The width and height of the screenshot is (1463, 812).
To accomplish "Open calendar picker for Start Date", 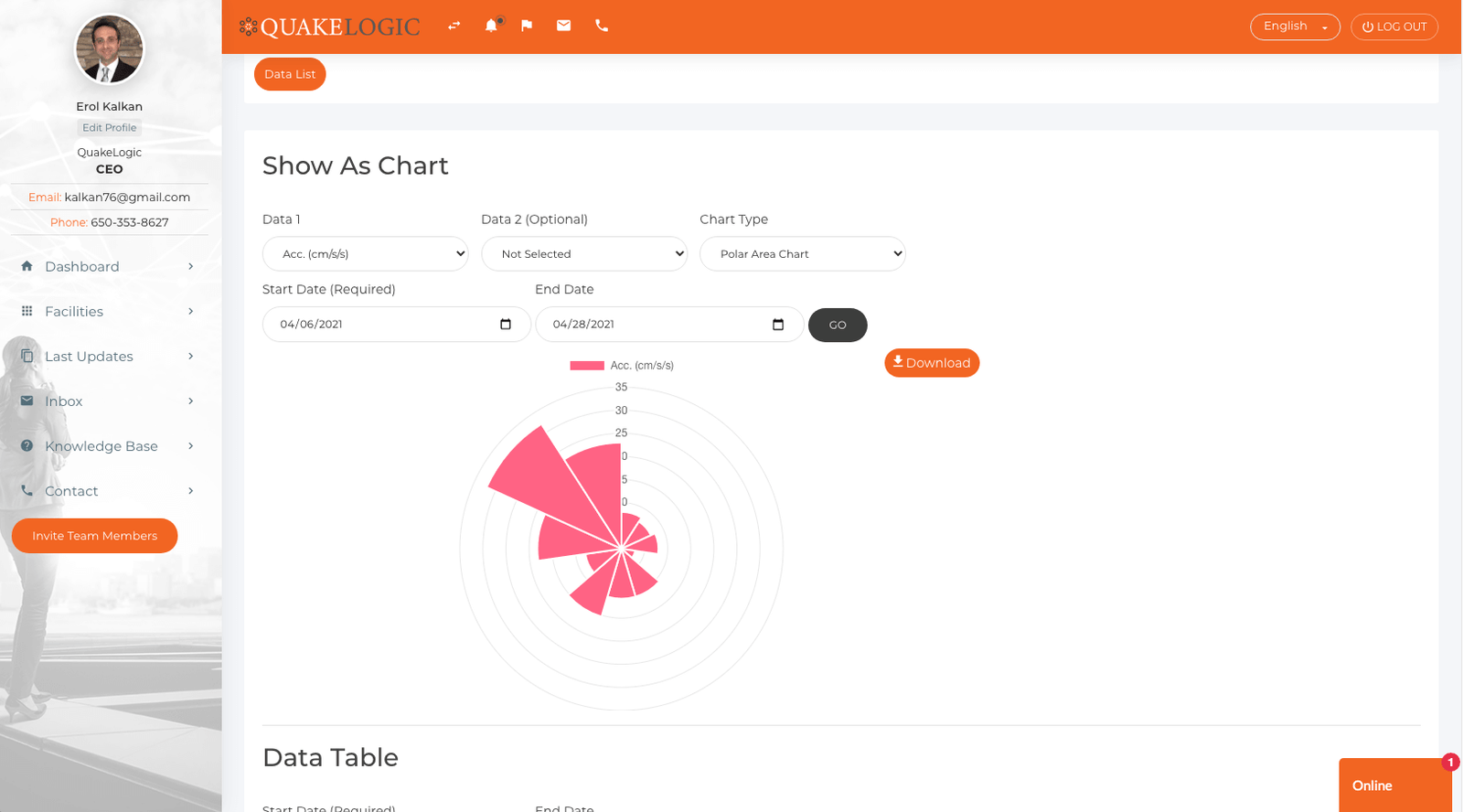I will tap(506, 325).
